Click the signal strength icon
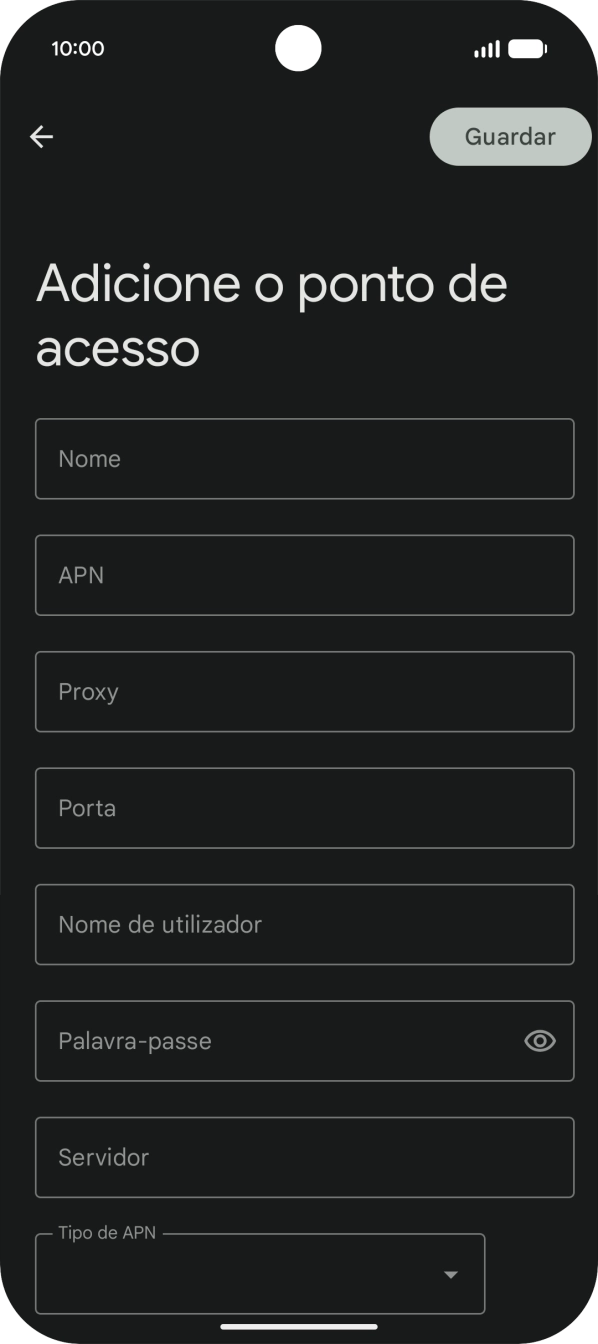The width and height of the screenshot is (598, 1344). (486, 48)
